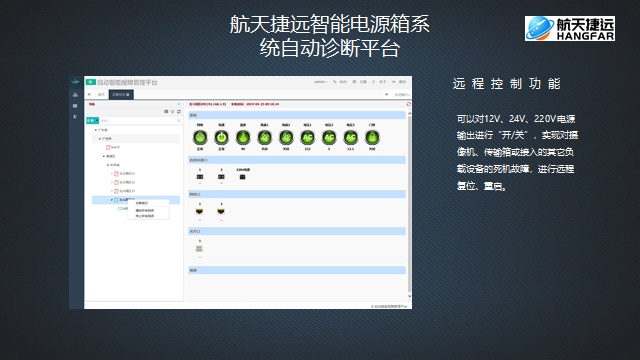Screen dimensions: 640x360
Task: Click the AC voltage indicator reading 5
Action: click(329, 137)
